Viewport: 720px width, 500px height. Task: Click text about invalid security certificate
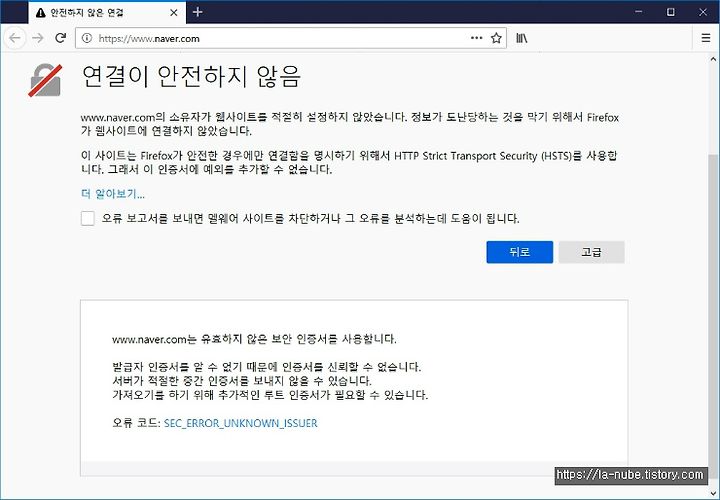254,339
